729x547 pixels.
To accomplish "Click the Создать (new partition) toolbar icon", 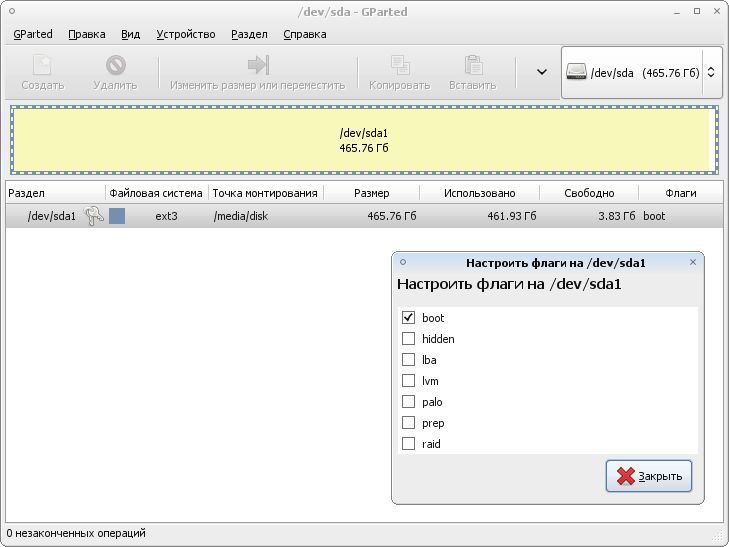I will pos(42,65).
